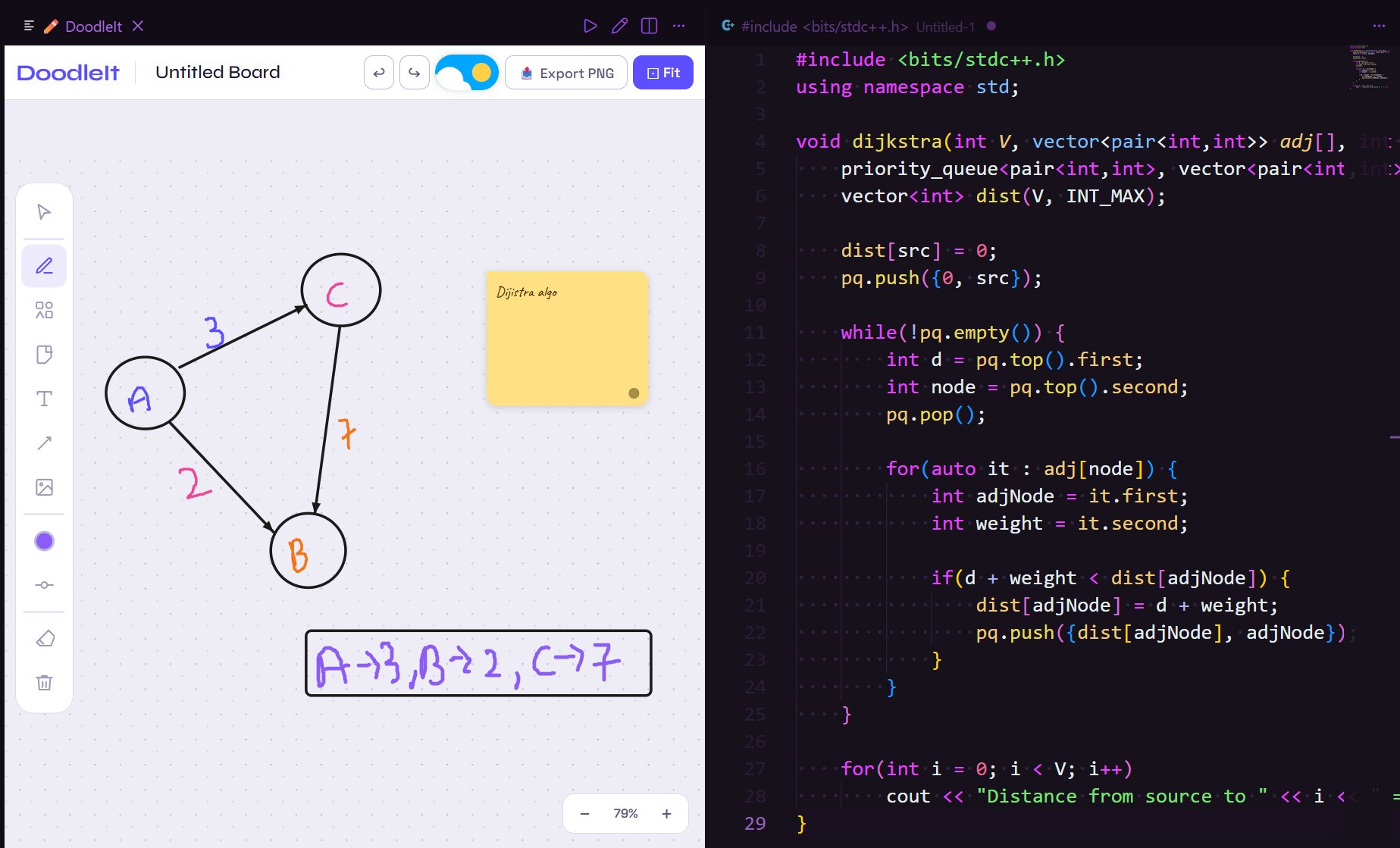Select the pen drawing tool

(44, 266)
